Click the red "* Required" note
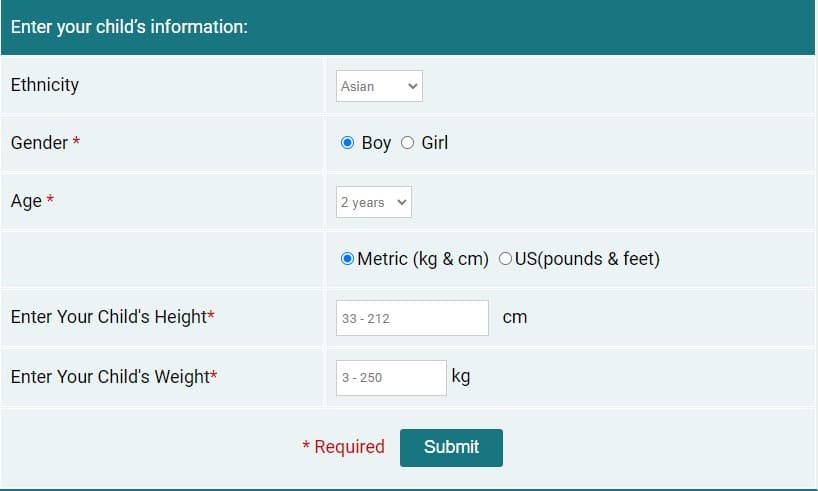This screenshot has width=818, height=491. pos(343,447)
